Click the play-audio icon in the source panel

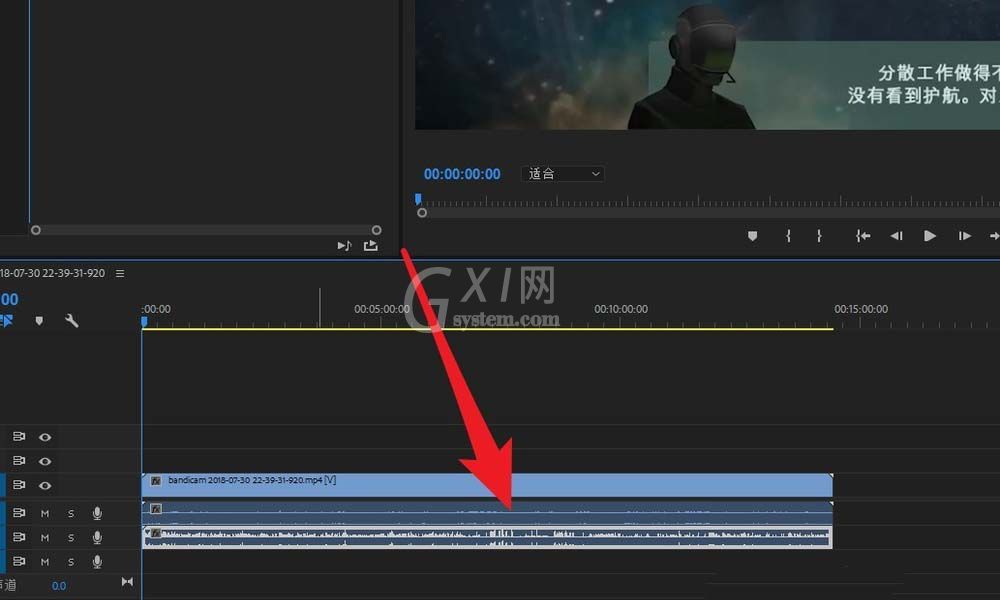coord(344,245)
